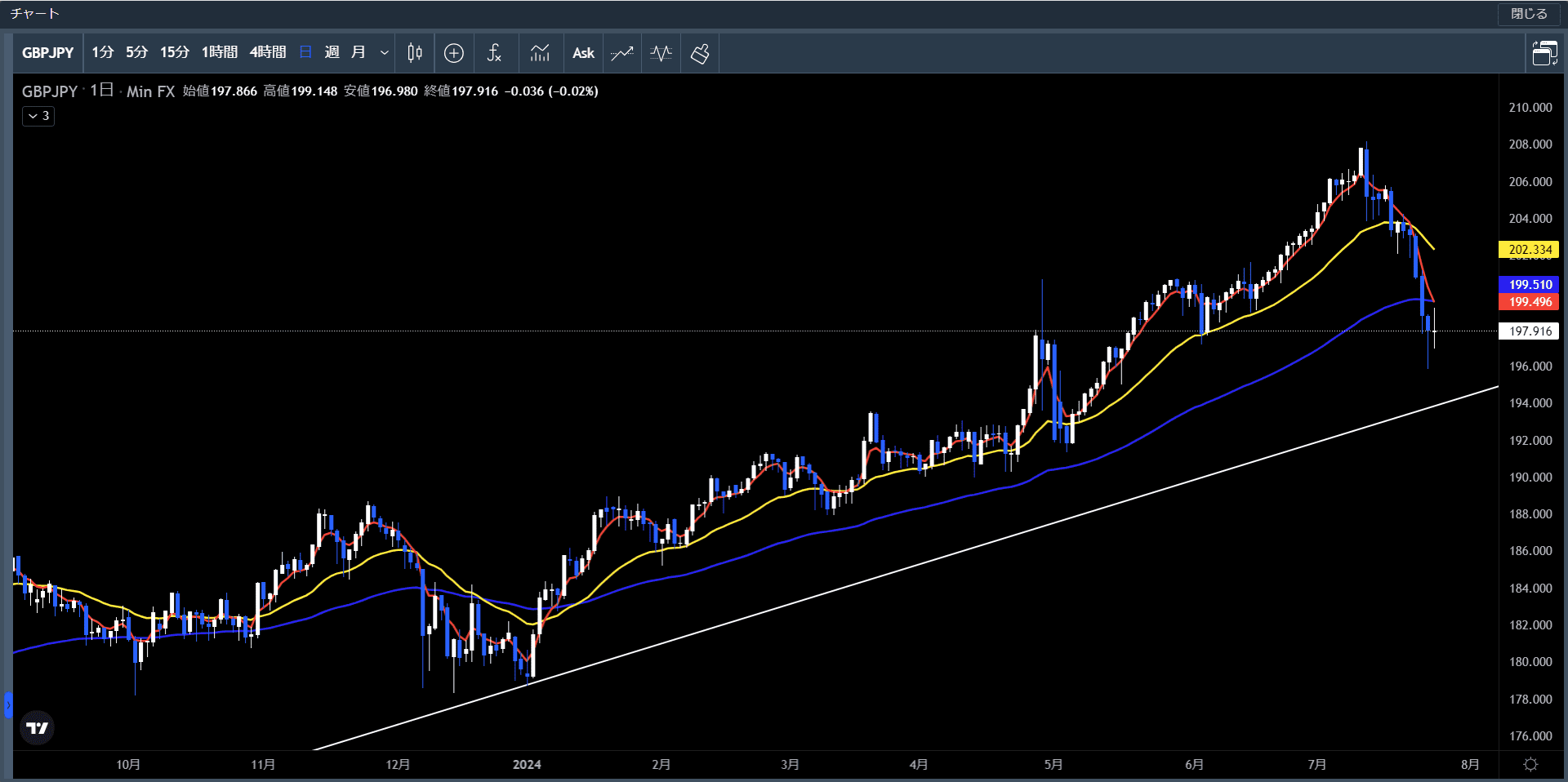Open chart settings gear icon
The image size is (1568, 782).
(x=1531, y=765)
